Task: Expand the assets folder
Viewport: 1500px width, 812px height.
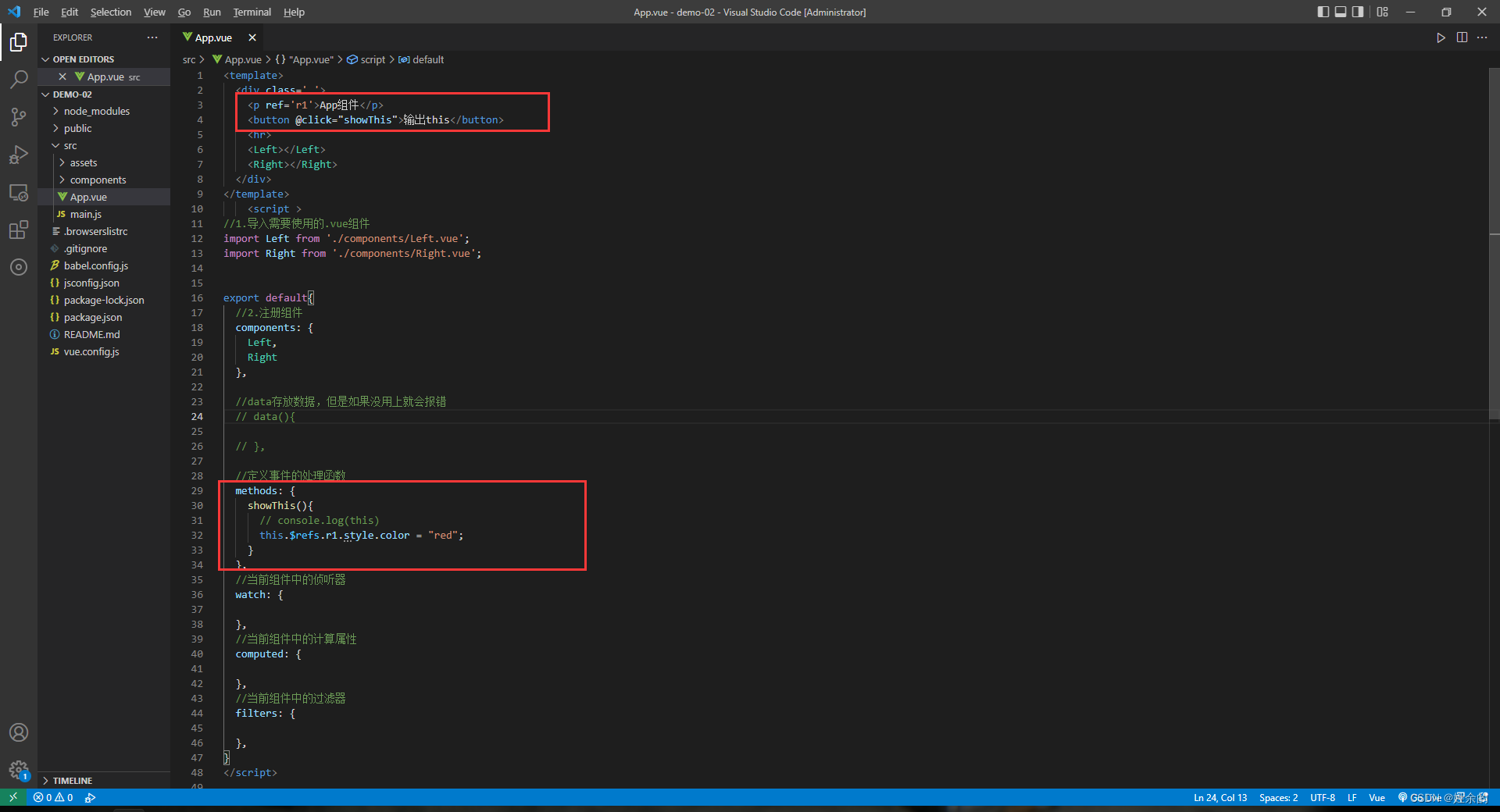Action: pos(83,162)
